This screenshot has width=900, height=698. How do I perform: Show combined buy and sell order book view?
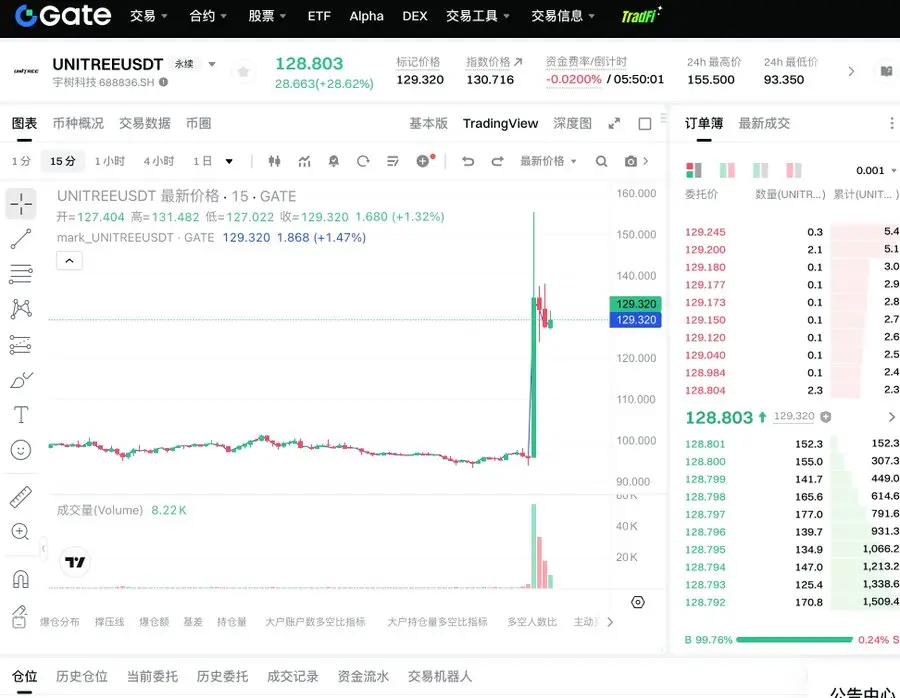[693, 170]
